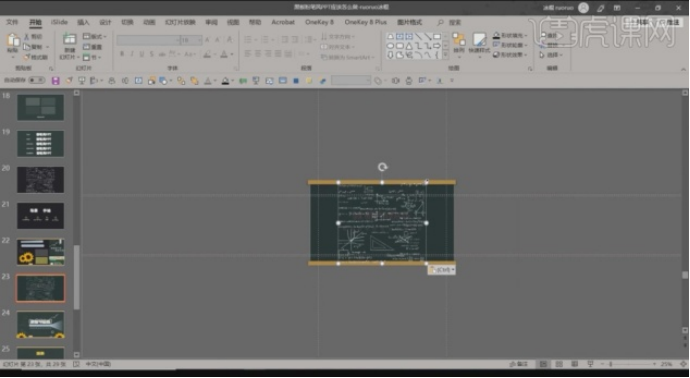Toggle Italic formatting

(x=132, y=54)
